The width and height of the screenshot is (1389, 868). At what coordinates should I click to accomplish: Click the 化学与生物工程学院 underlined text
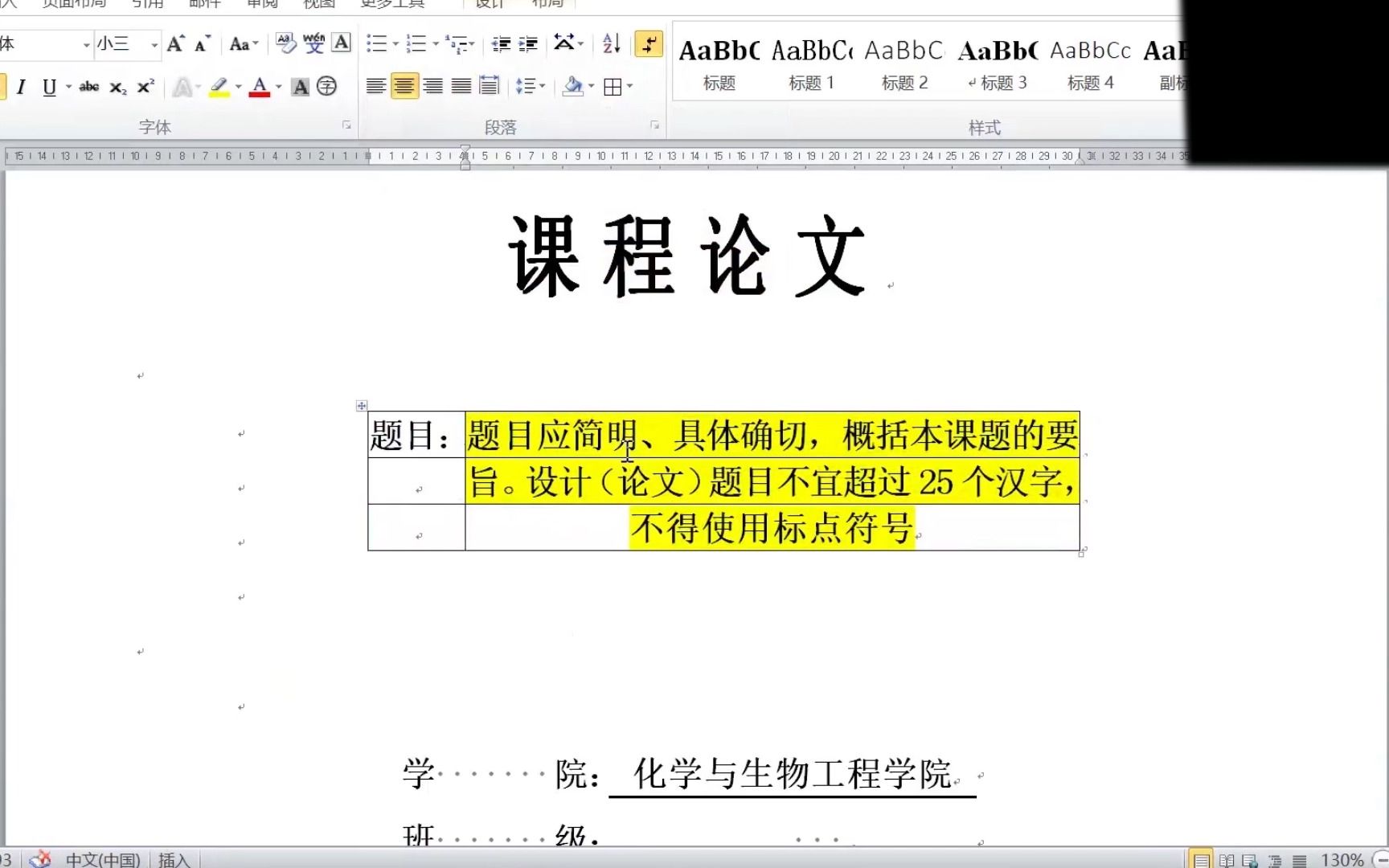pos(793,774)
